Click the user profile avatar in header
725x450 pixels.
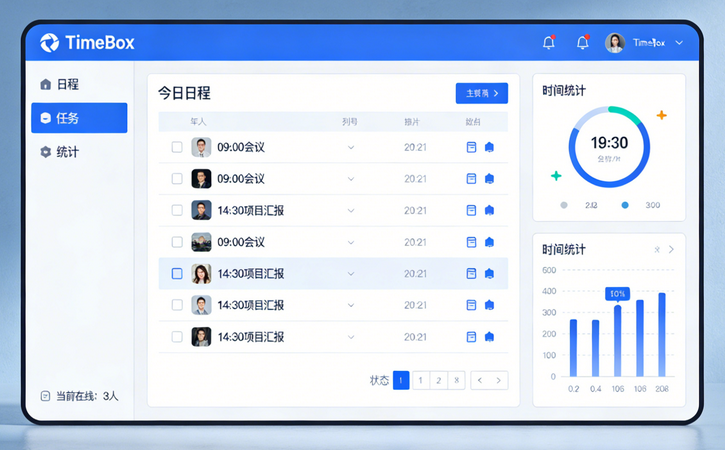click(614, 42)
